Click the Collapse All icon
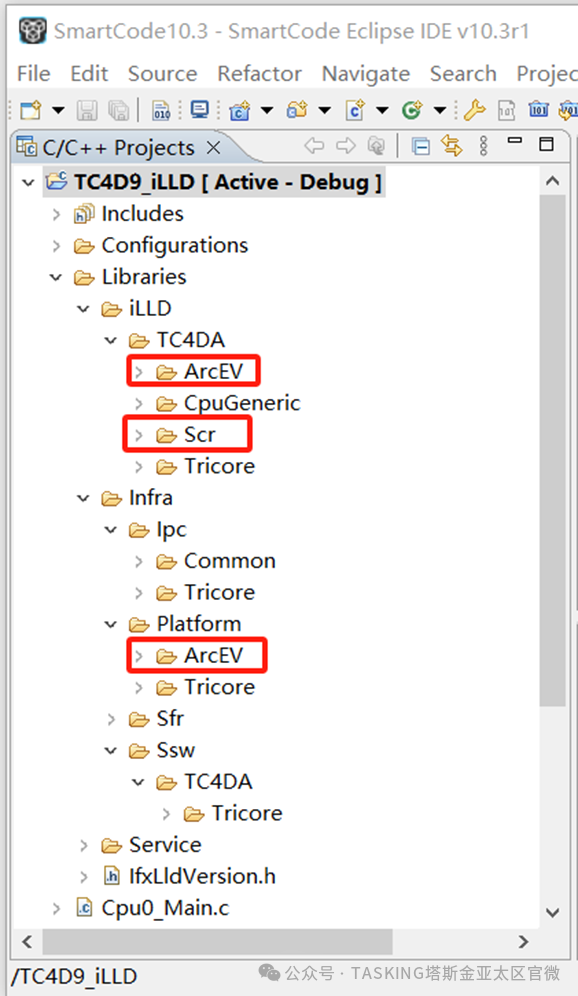 [420, 147]
